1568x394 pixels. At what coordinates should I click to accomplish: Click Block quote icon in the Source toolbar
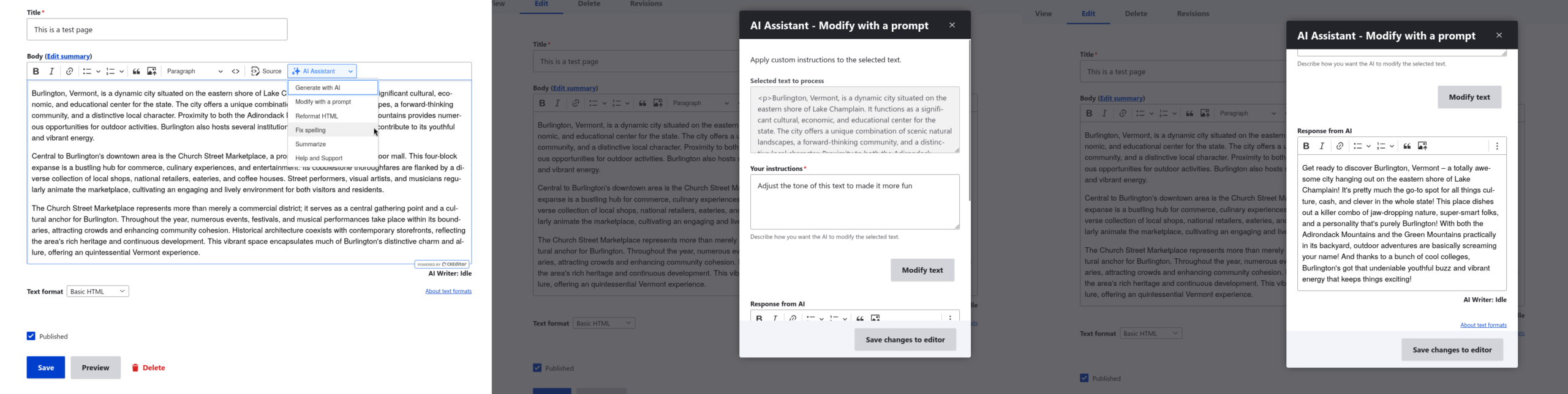(137, 72)
